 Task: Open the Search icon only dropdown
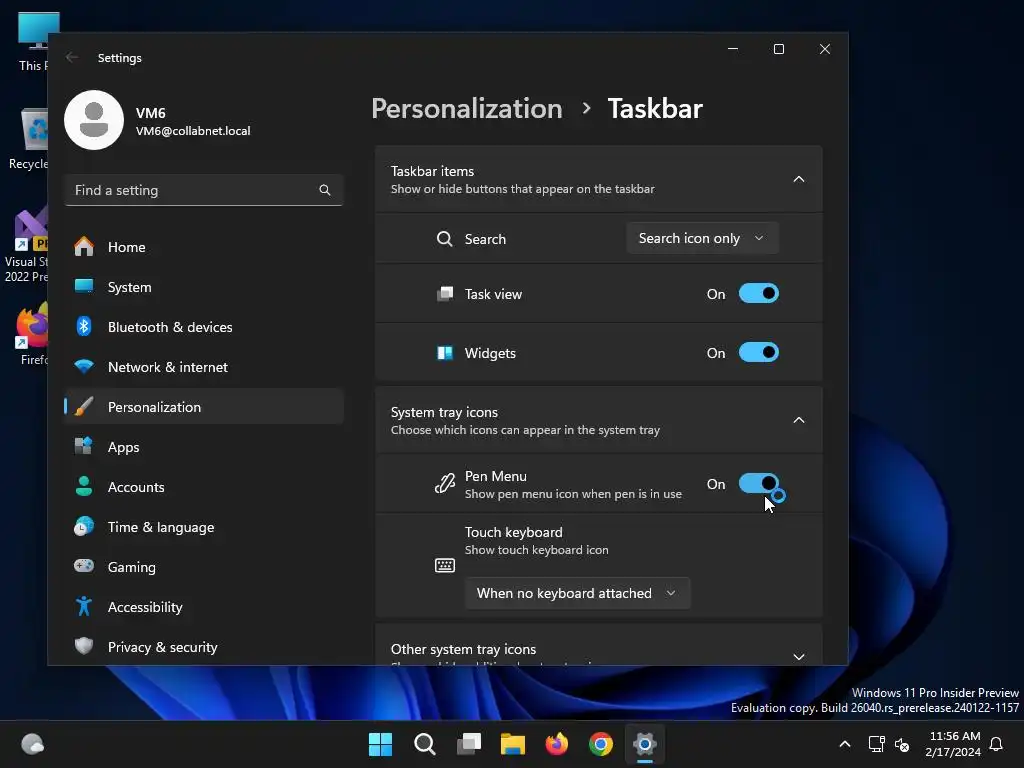pos(702,238)
